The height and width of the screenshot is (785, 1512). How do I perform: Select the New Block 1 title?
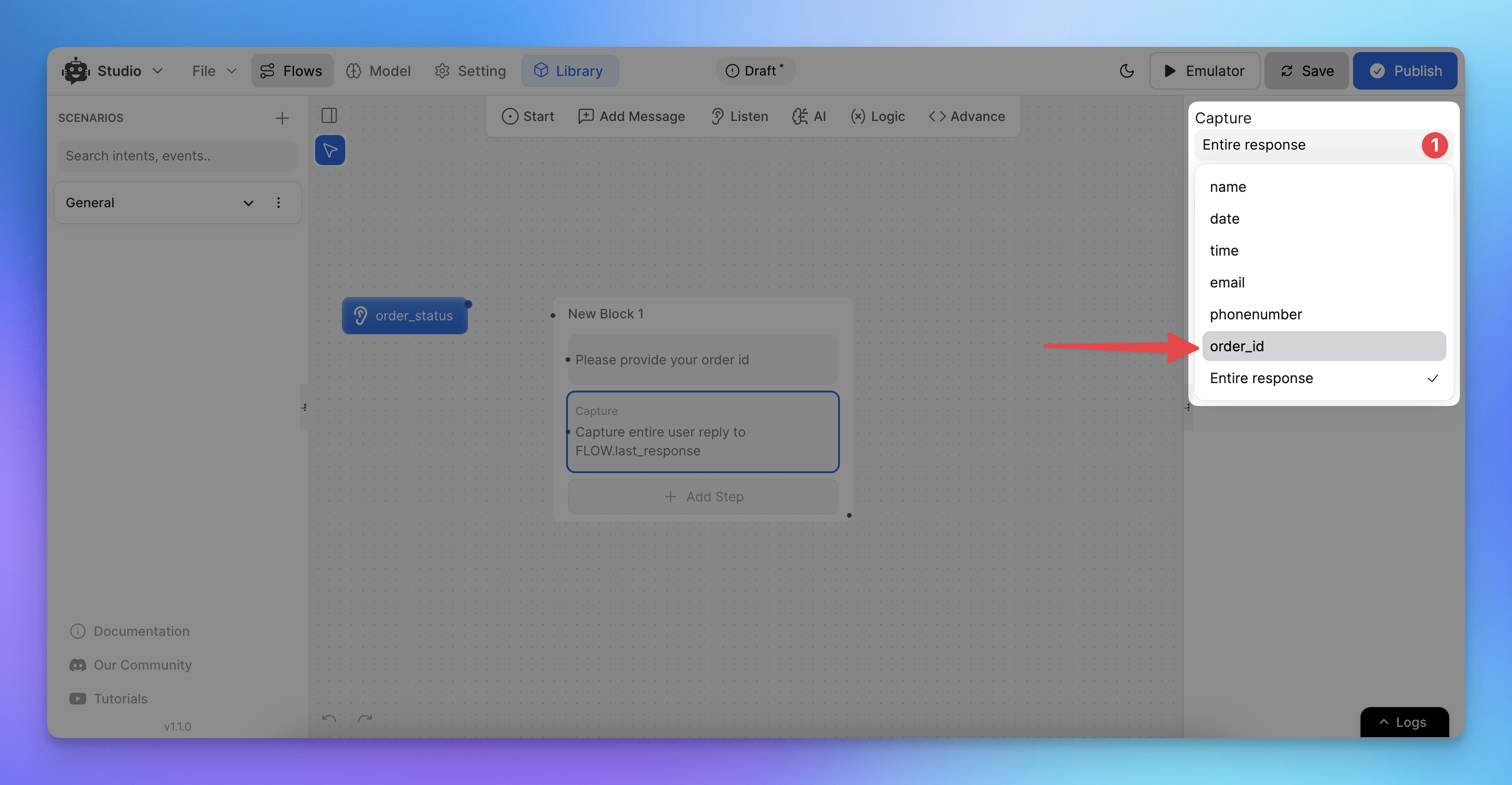pyautogui.click(x=606, y=314)
